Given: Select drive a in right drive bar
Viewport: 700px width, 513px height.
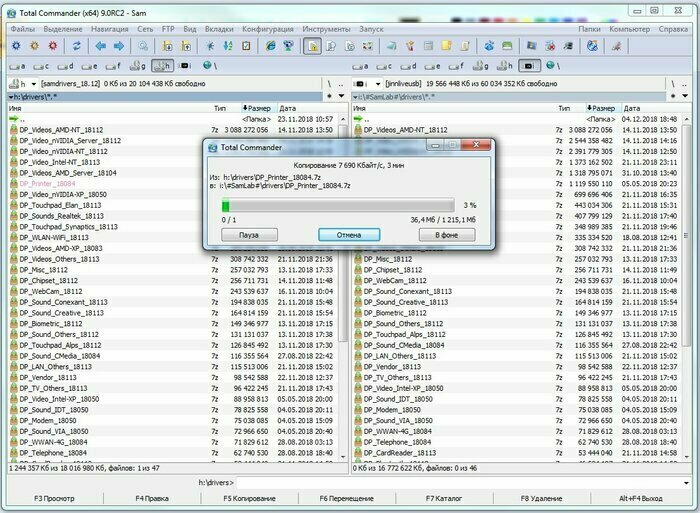Looking at the screenshot, I should pyautogui.click(x=360, y=66).
